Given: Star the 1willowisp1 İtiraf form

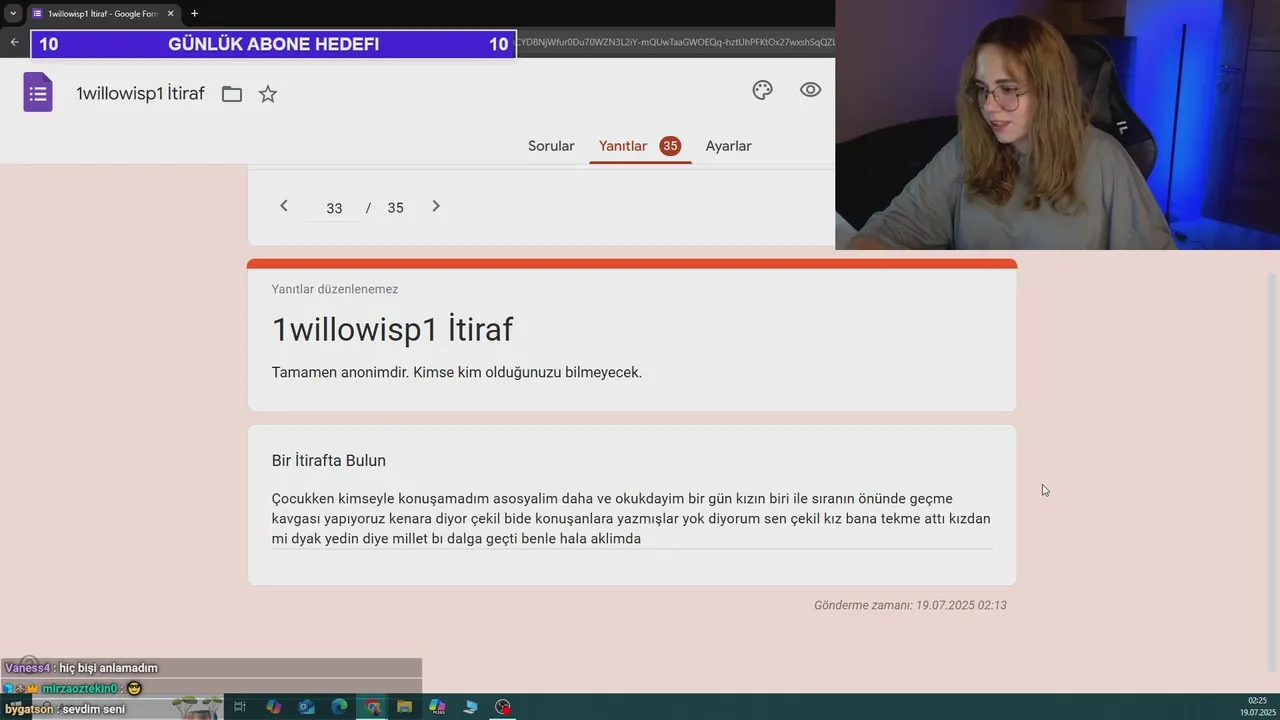Looking at the screenshot, I should tap(268, 94).
